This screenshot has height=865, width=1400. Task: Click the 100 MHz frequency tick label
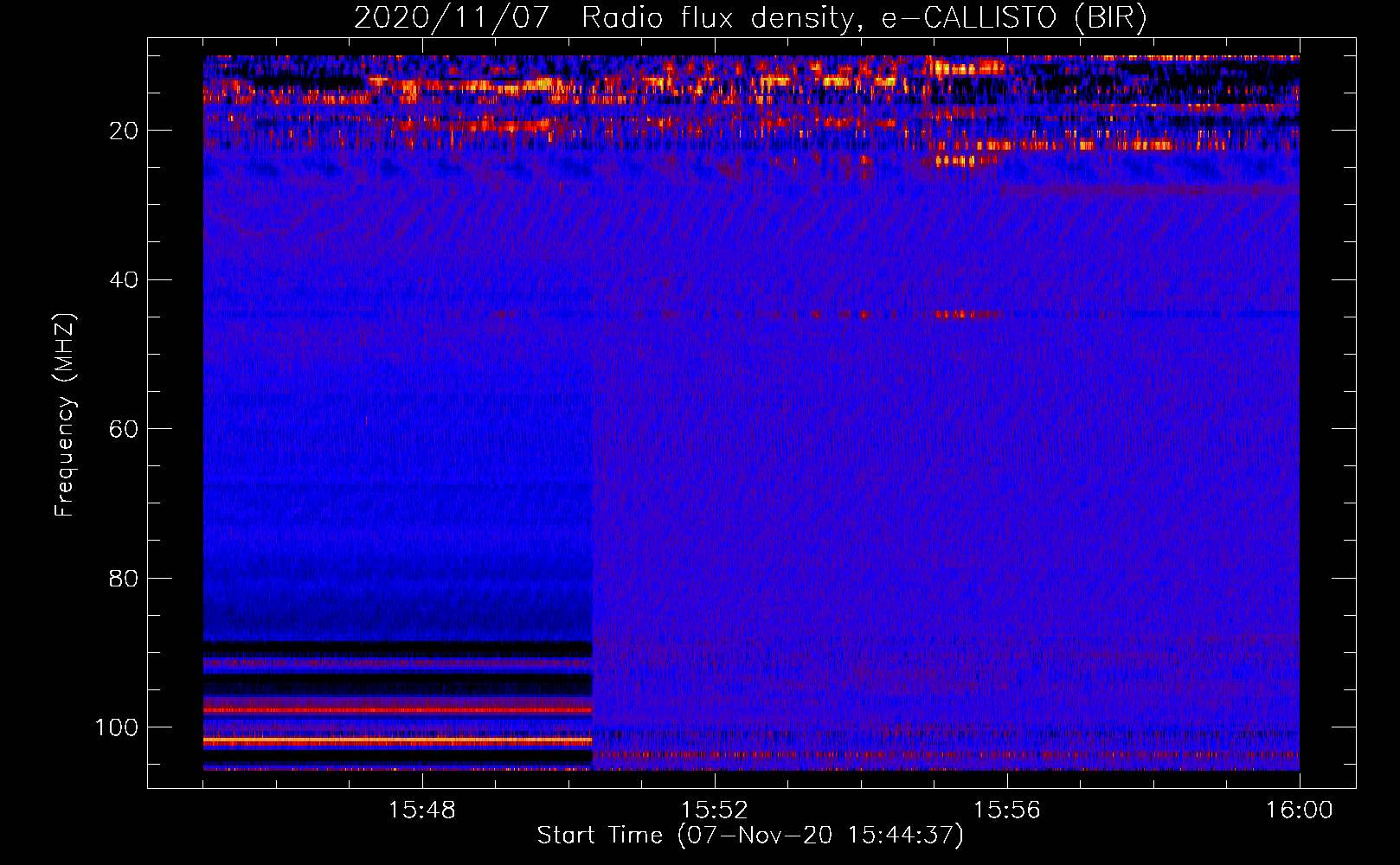(117, 727)
